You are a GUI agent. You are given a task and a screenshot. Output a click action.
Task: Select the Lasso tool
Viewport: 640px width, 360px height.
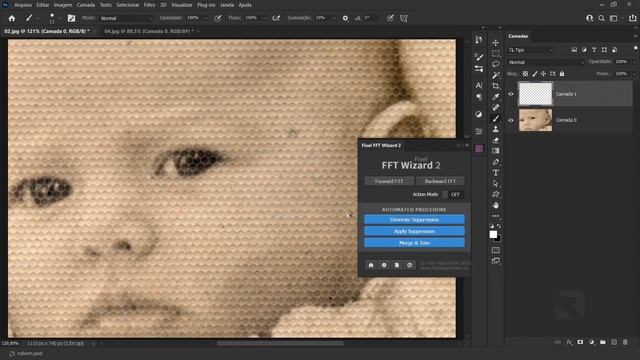click(x=496, y=64)
